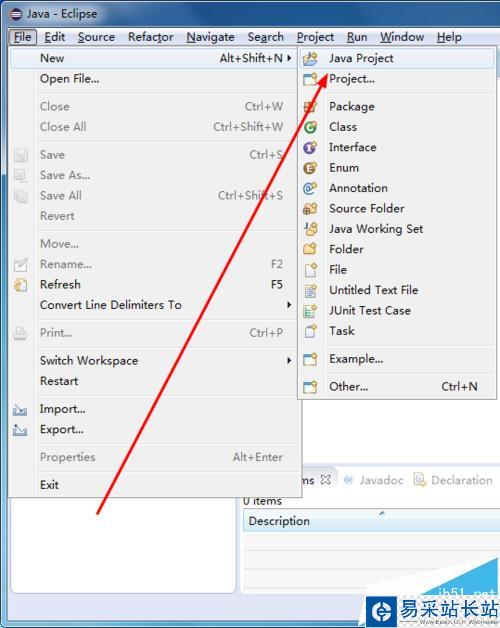Click the Java Working Set icon
Screen dimensions: 500x628
tap(310, 229)
